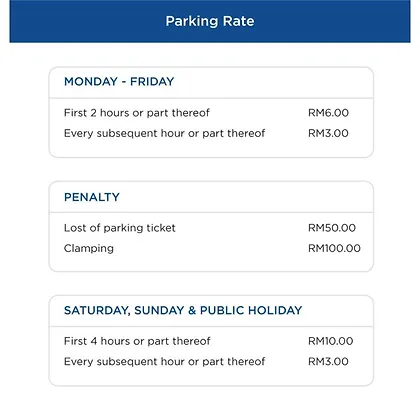Screen dimensions: 420x420
Task: Click the Clamping penalty label
Action: 89,248
